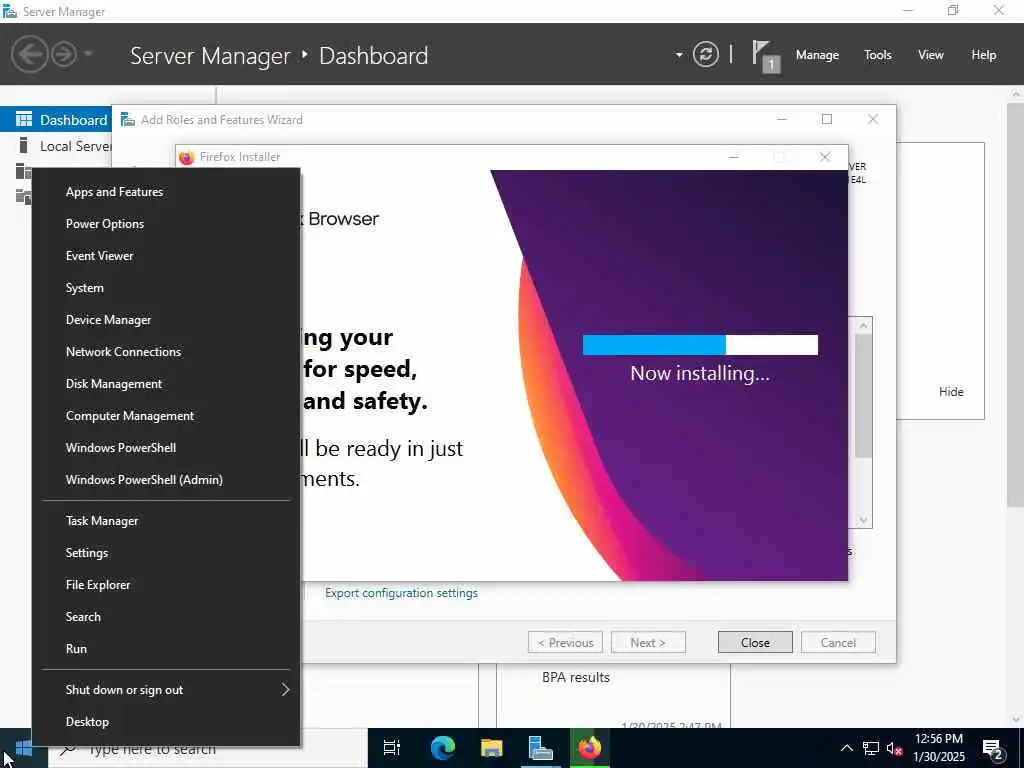This screenshot has width=1024, height=768.
Task: Show Desktop via the context menu
Action: (166, 722)
